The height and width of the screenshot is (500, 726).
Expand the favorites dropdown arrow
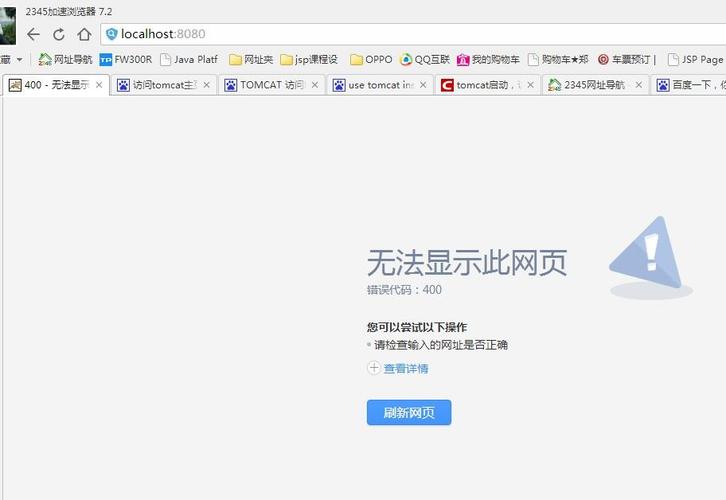[19, 59]
